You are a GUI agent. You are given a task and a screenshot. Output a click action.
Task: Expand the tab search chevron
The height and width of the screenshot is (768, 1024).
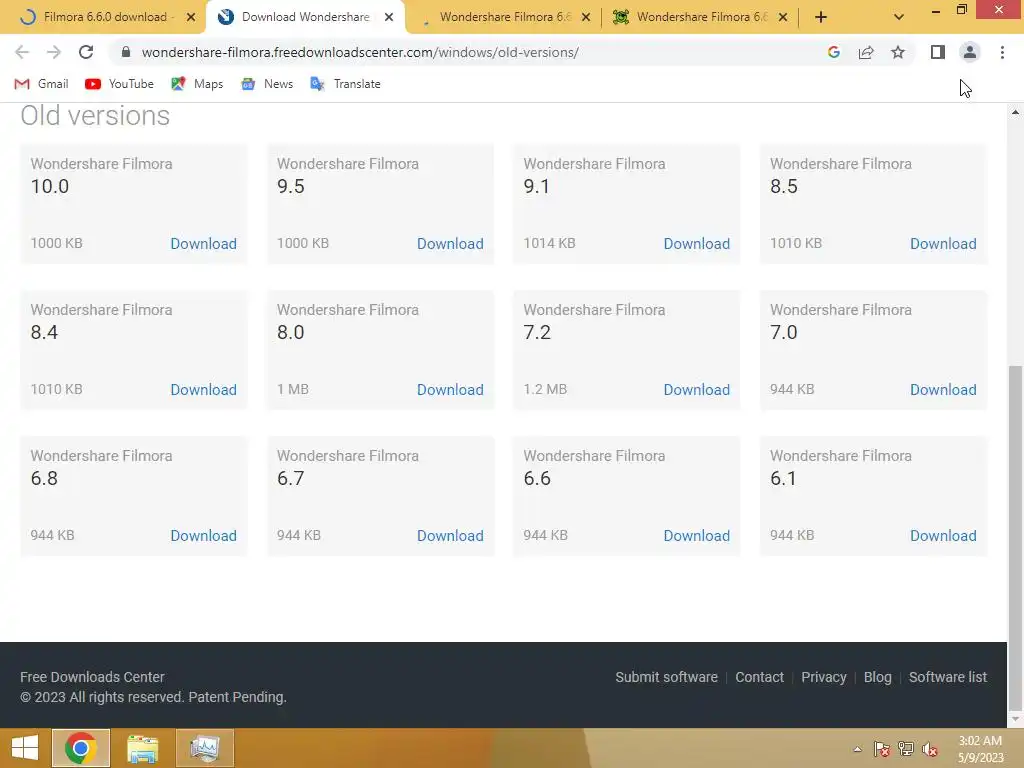(x=899, y=17)
